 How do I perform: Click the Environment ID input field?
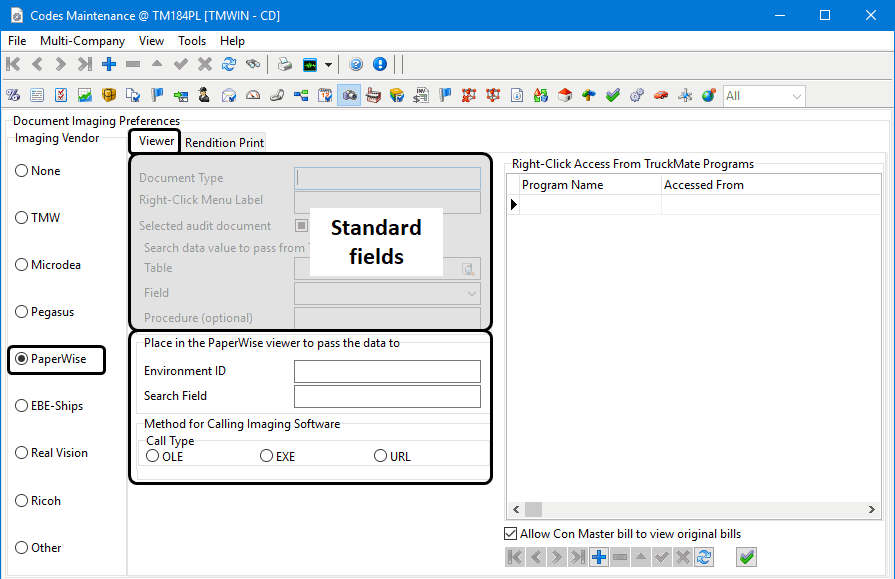click(387, 371)
